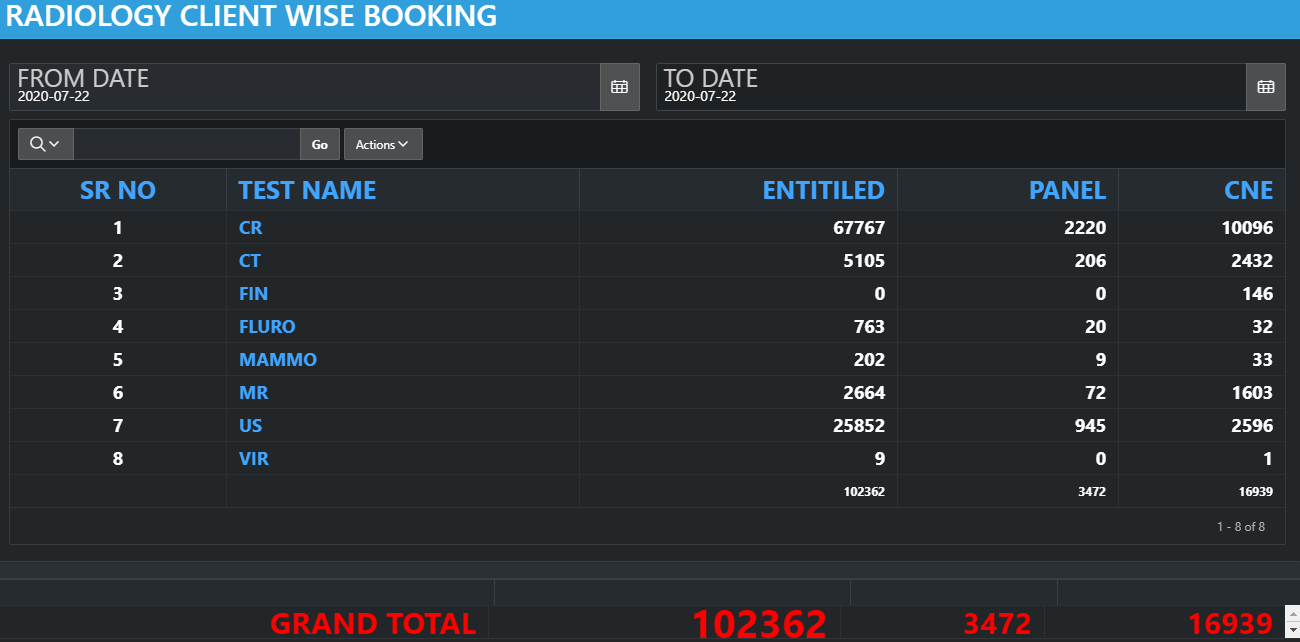The width and height of the screenshot is (1300, 642).
Task: Open the FROM DATE calendar picker
Action: tap(619, 87)
